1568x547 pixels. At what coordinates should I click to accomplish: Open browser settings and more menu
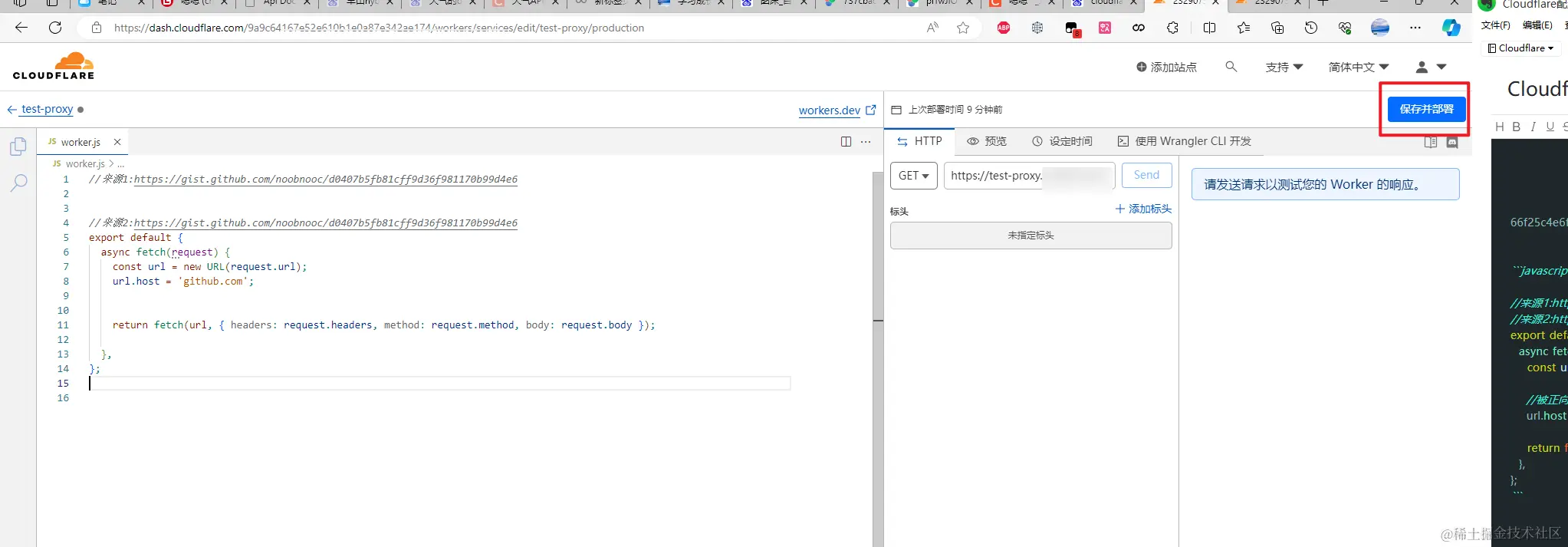click(1415, 28)
